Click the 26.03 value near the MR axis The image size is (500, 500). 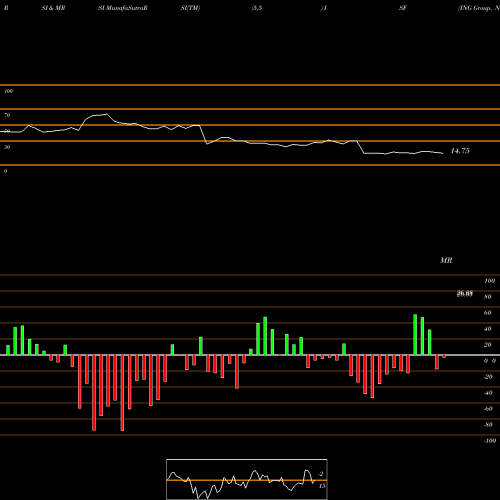(465, 294)
